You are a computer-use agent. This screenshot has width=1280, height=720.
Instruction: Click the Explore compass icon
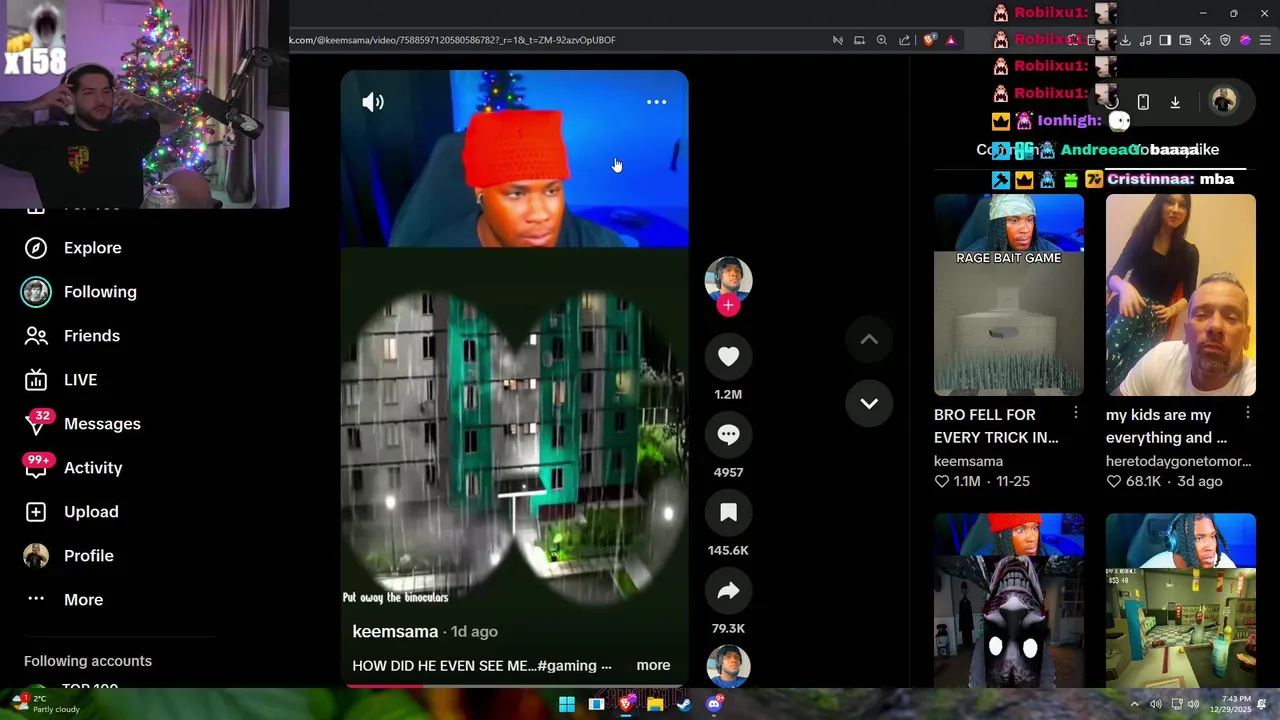click(36, 248)
